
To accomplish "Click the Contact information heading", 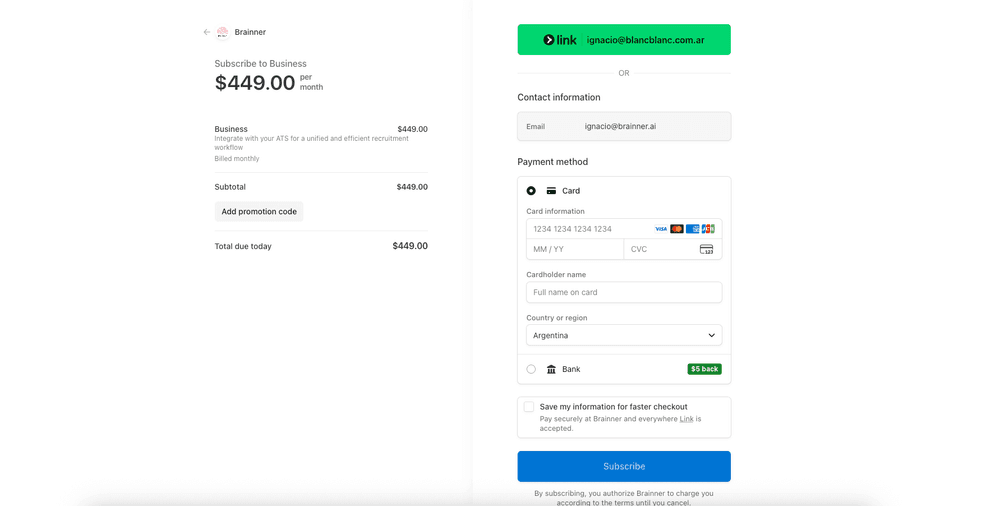I will (x=559, y=98).
